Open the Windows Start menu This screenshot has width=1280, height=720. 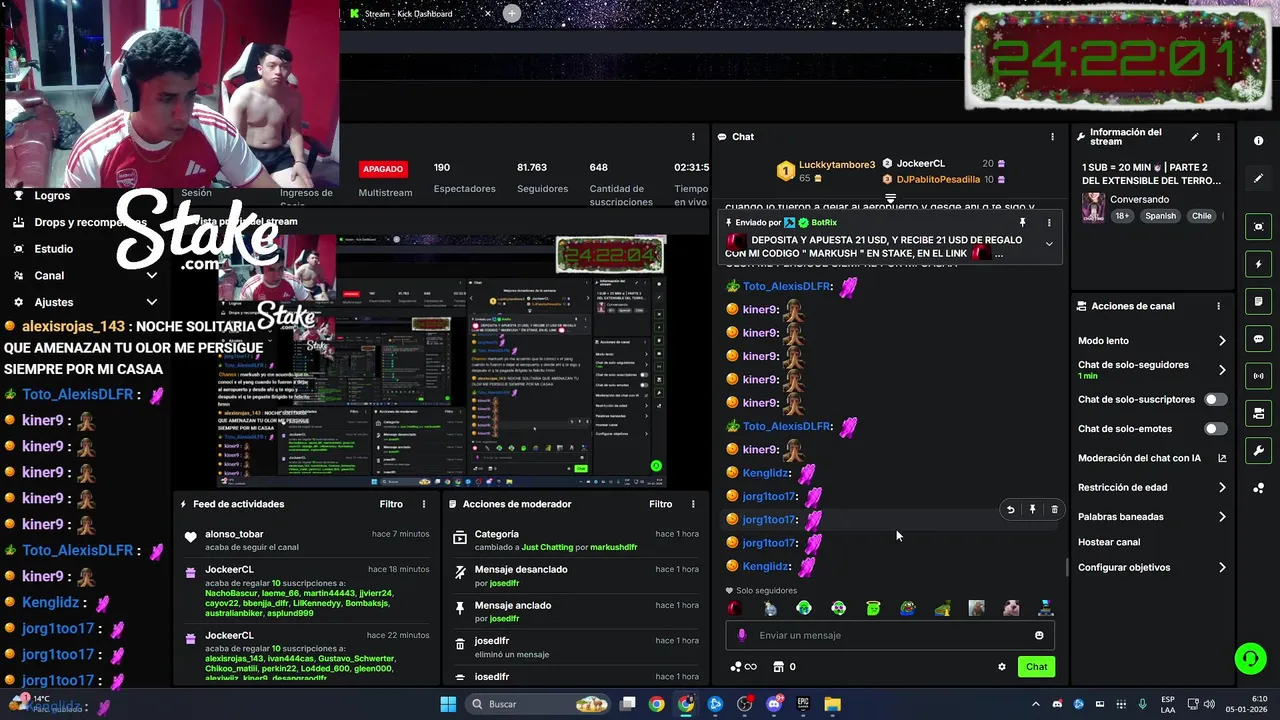(x=448, y=704)
